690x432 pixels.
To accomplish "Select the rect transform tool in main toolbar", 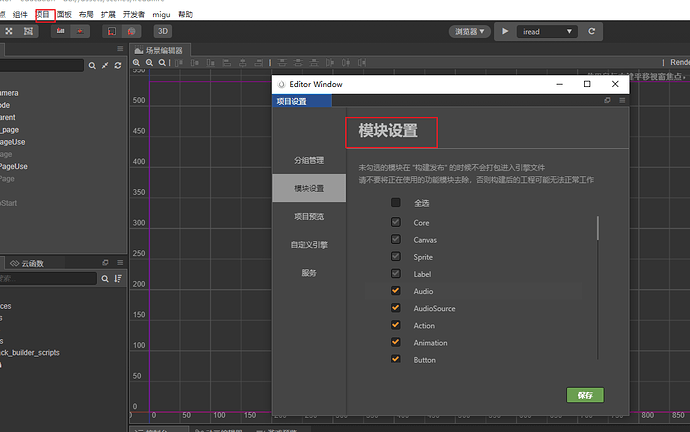I will (x=29, y=31).
